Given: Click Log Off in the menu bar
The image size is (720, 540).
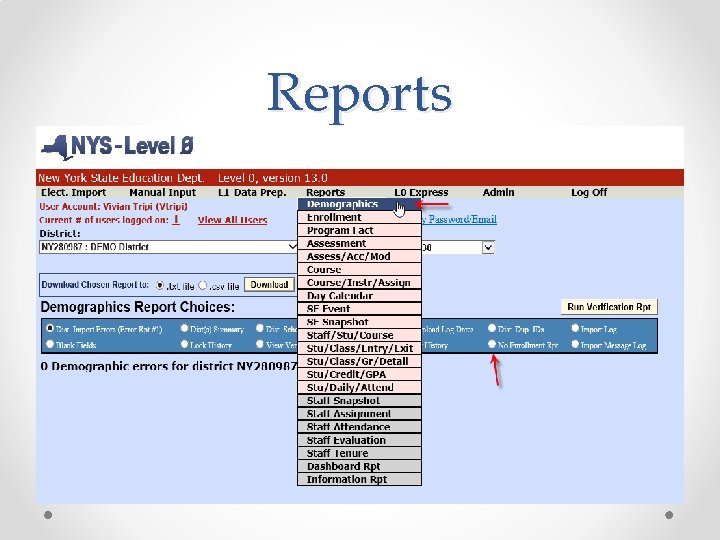Looking at the screenshot, I should [589, 192].
